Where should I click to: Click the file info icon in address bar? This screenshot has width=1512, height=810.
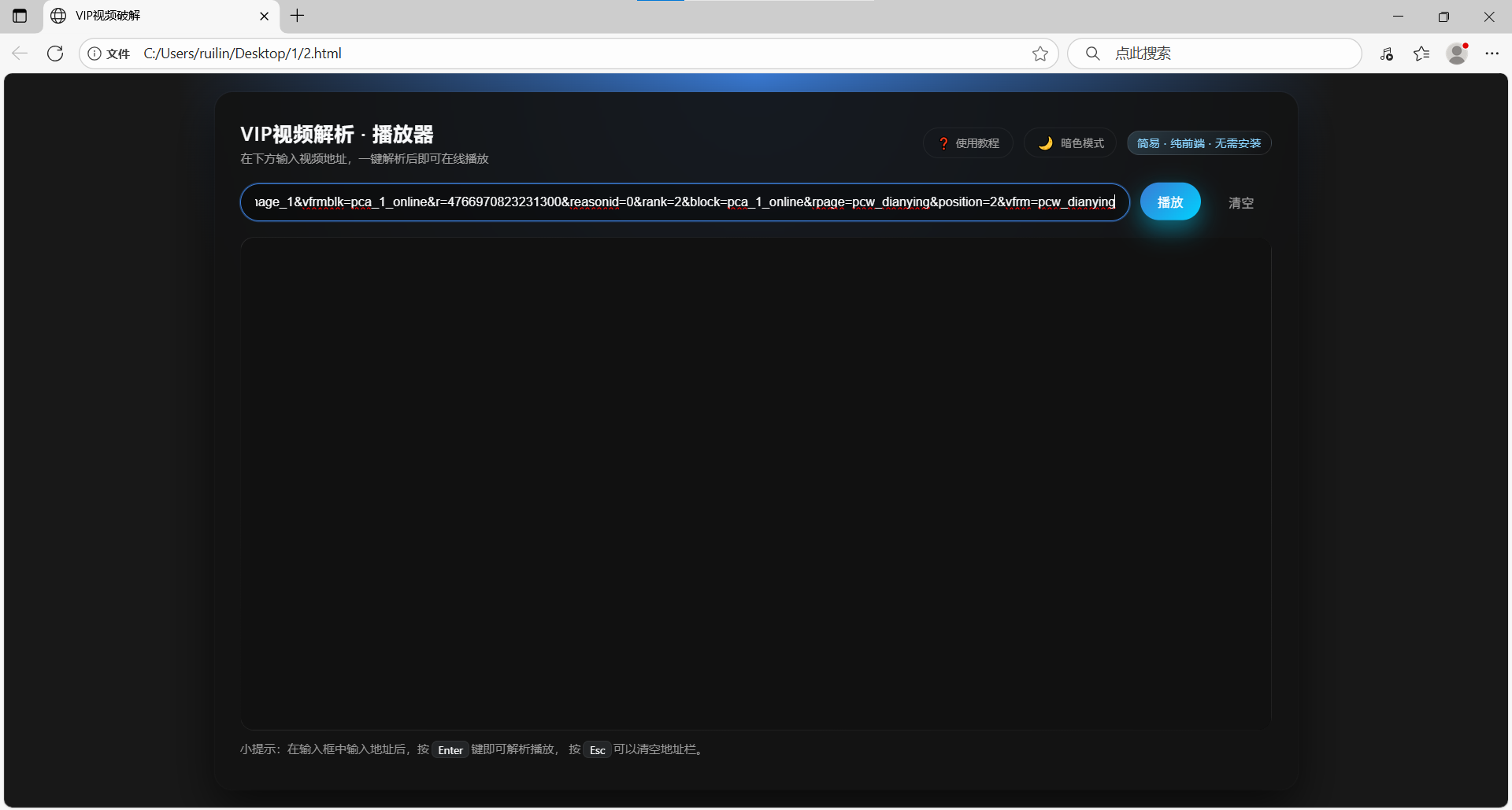tap(94, 54)
